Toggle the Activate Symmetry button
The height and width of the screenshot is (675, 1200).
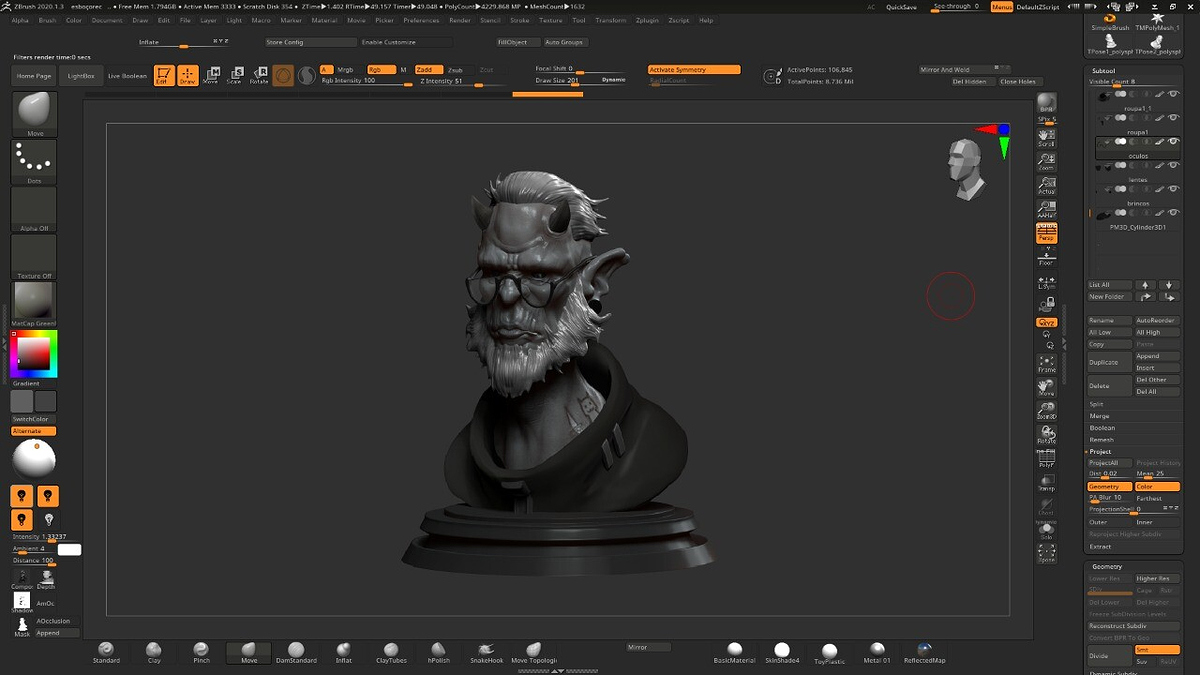694,70
